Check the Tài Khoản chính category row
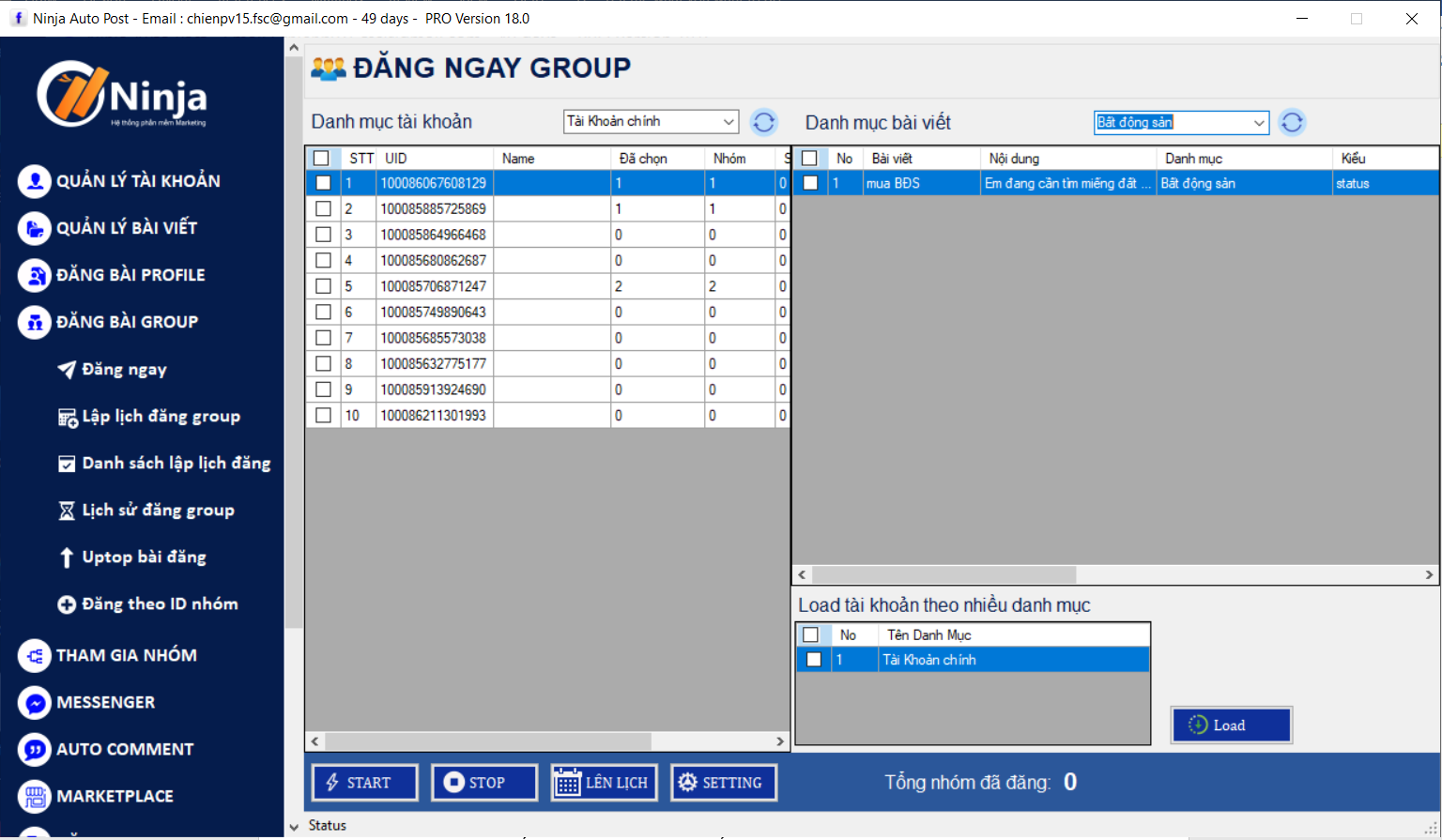 pos(814,660)
